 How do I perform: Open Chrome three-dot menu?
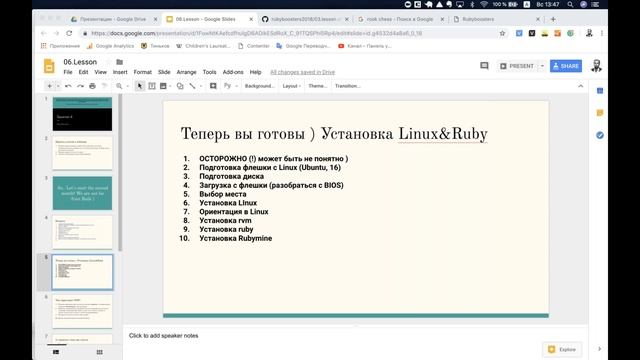tap(602, 33)
